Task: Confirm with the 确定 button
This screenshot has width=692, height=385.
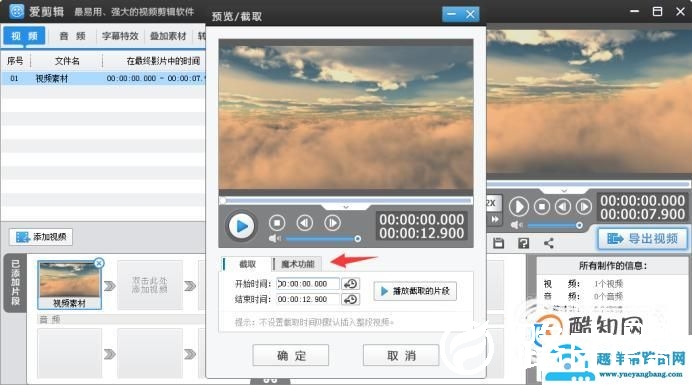Action: click(x=291, y=355)
